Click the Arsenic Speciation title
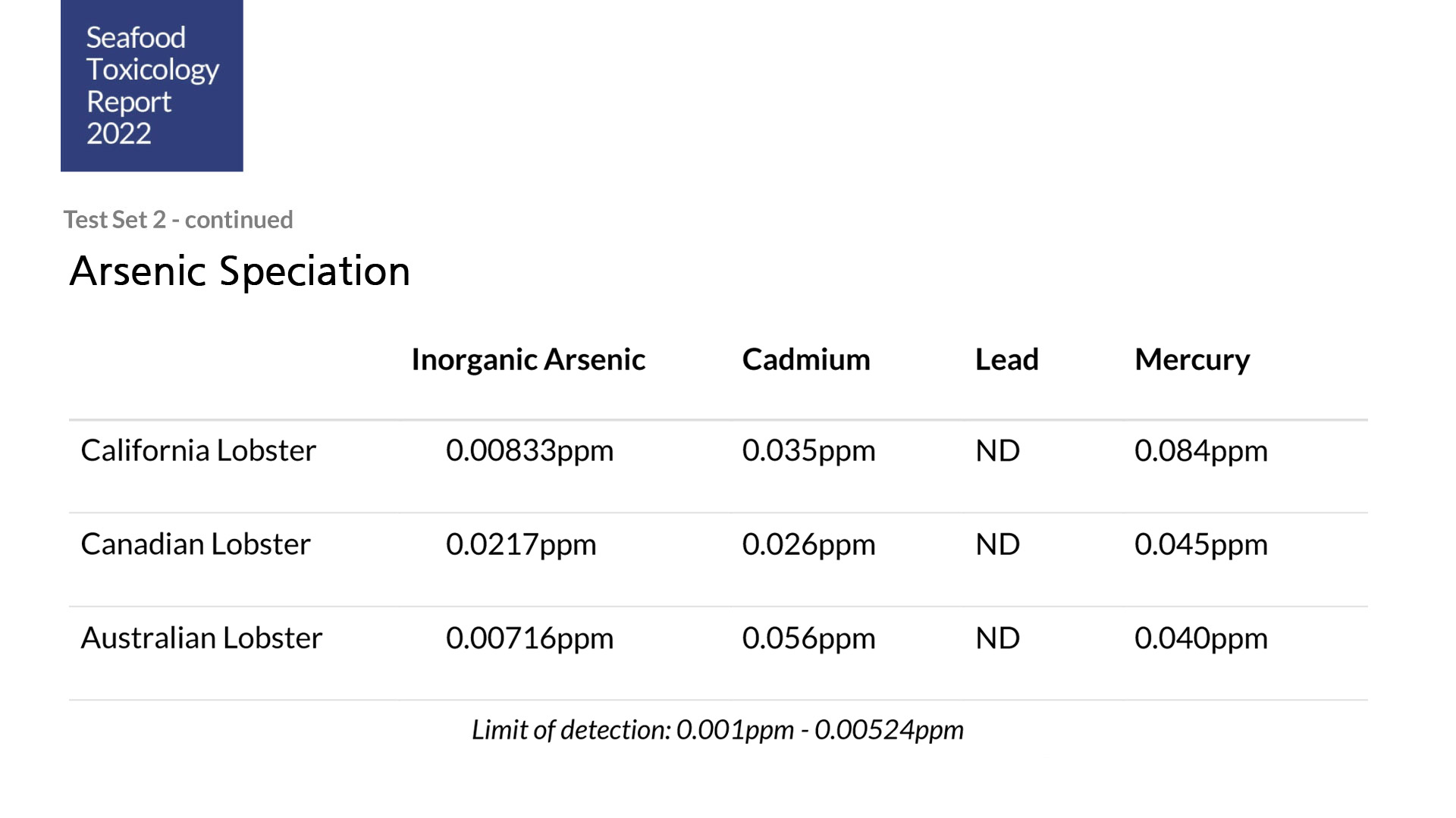 [x=240, y=271]
